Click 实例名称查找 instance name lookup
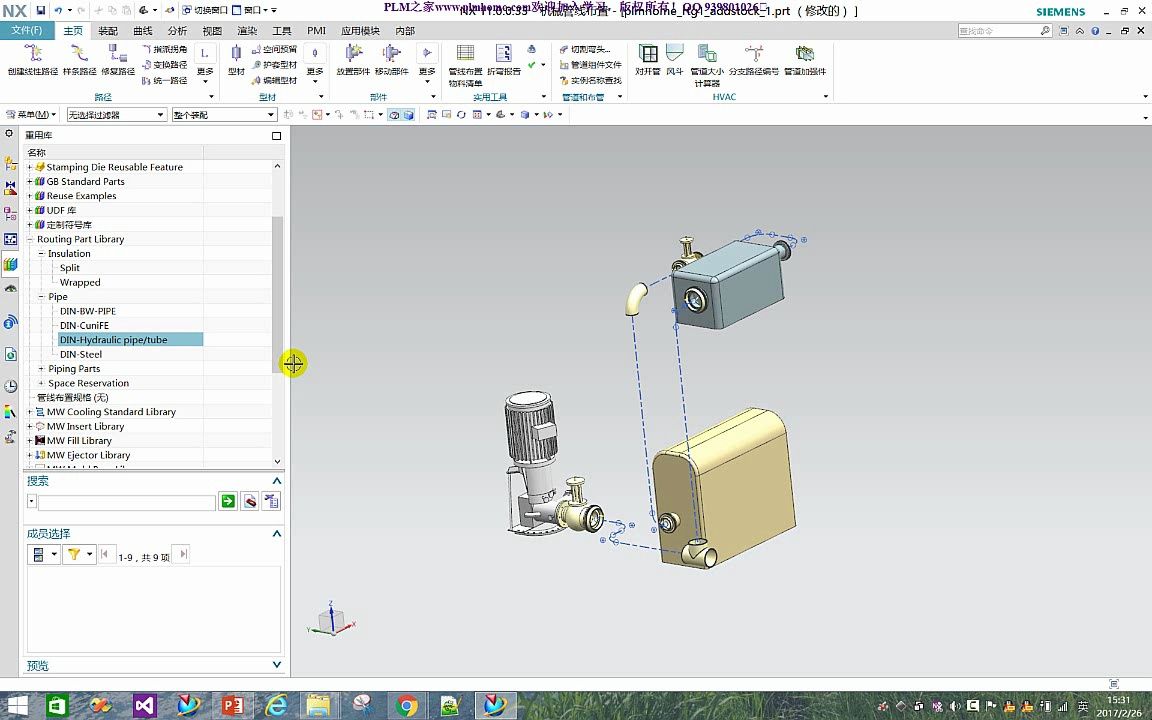The height and width of the screenshot is (720, 1152). click(590, 80)
